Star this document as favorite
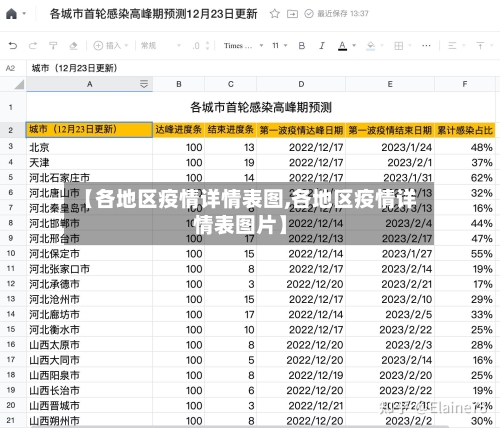 coord(275,14)
